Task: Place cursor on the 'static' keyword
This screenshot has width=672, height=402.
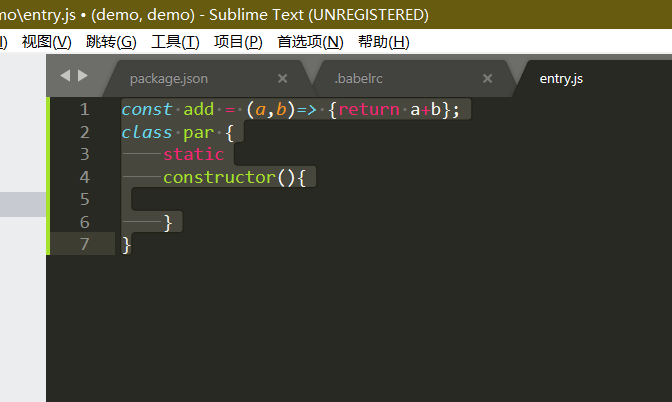Action: point(194,155)
